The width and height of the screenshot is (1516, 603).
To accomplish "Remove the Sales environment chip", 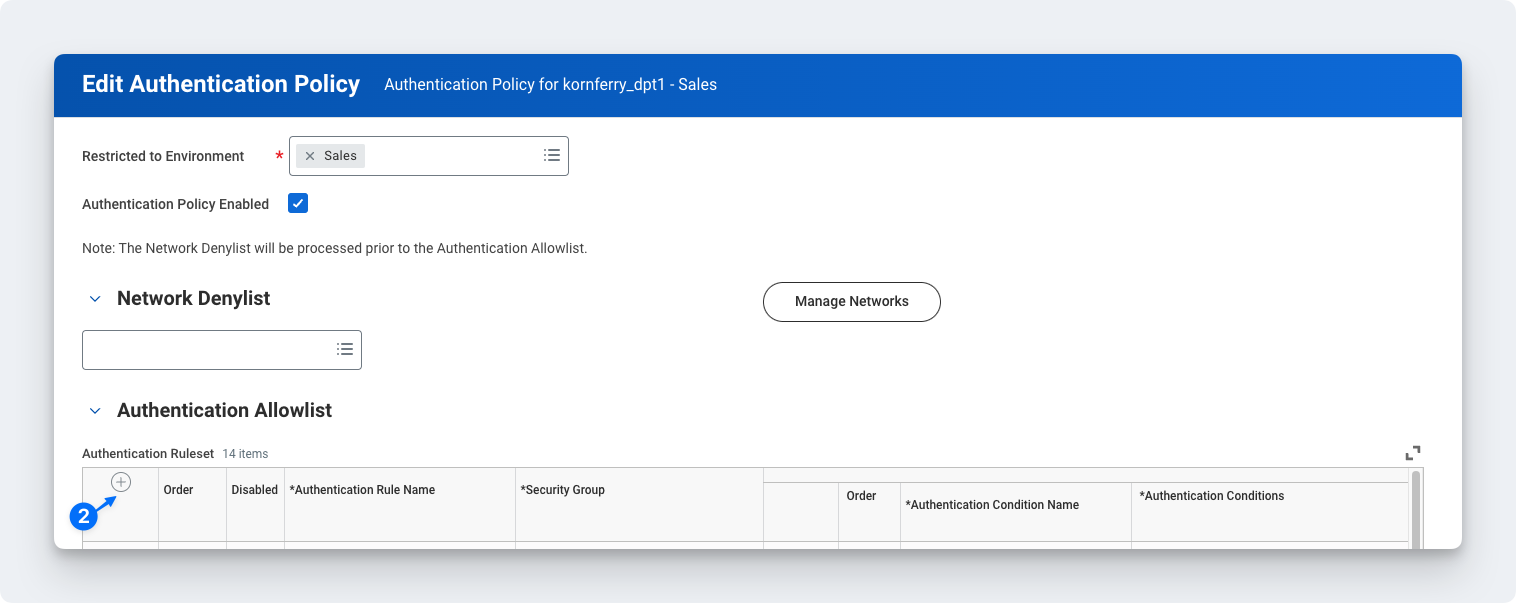I will tap(310, 156).
